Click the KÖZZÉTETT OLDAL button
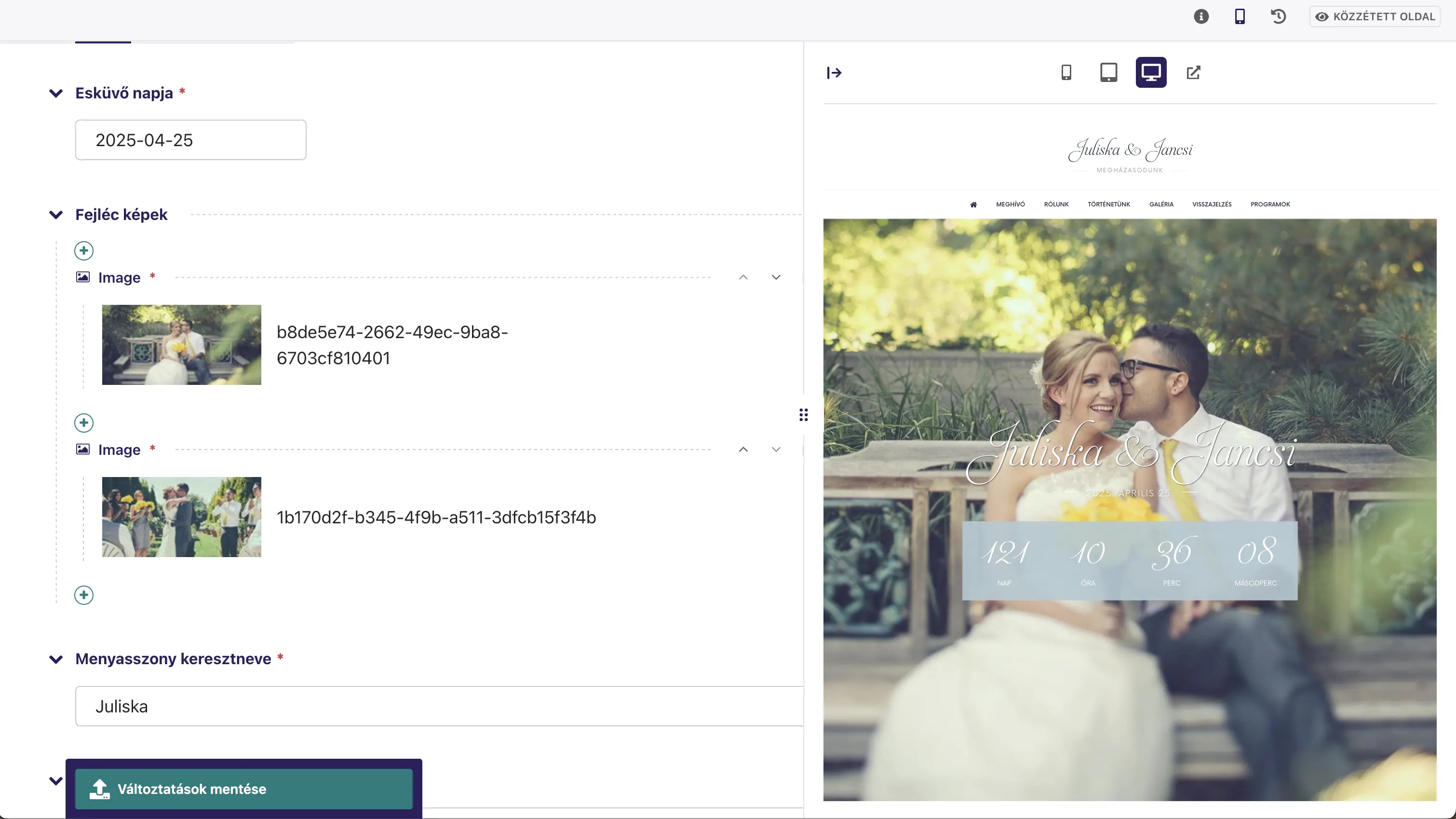The width and height of the screenshot is (1456, 819). tap(1375, 16)
